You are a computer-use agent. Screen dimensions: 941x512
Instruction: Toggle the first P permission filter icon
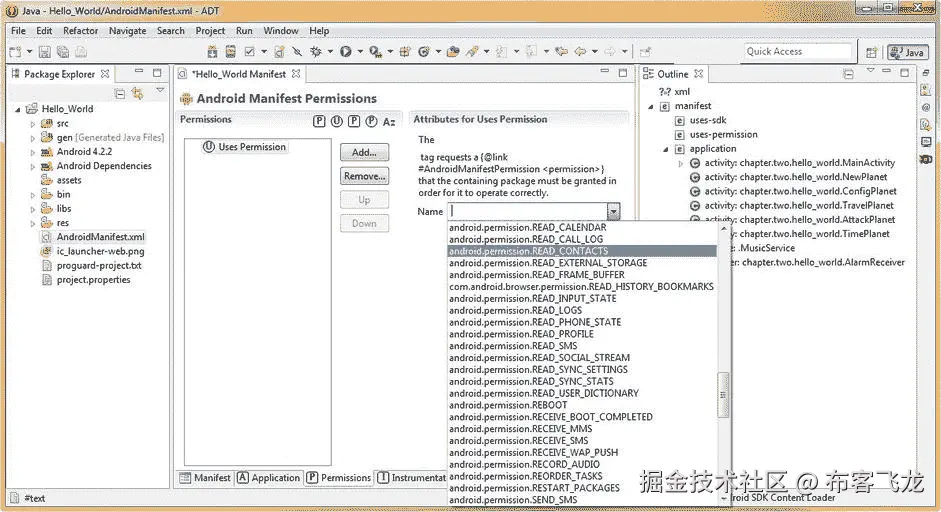point(319,121)
